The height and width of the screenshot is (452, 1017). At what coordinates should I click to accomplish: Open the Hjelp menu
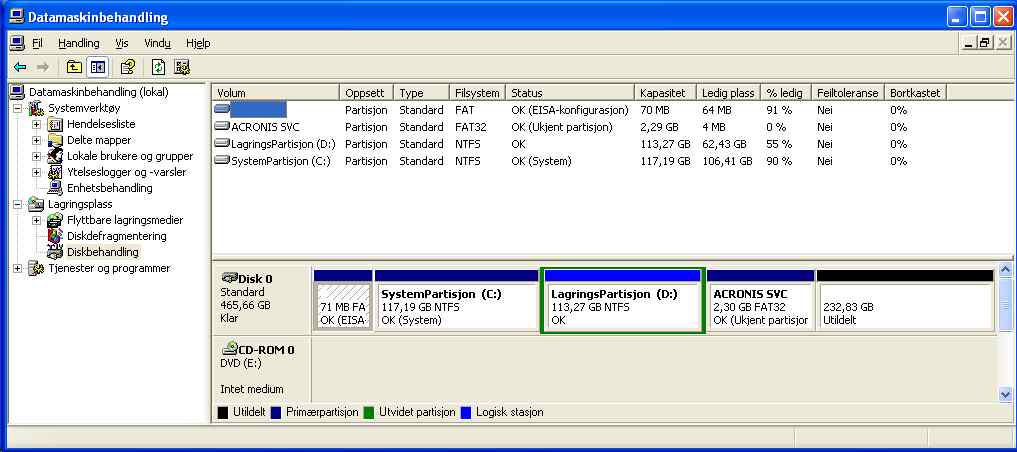click(x=198, y=43)
